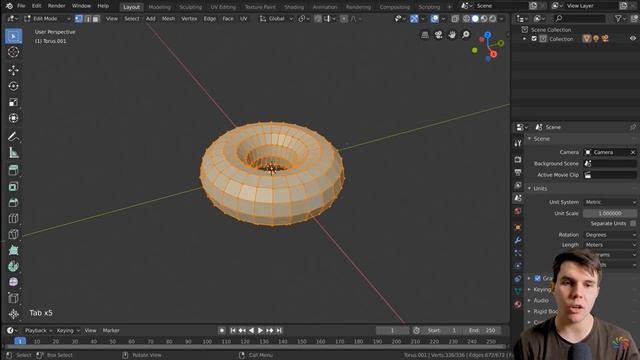Open the Edit Mode dropdown
This screenshot has height=360, width=640.
47,19
